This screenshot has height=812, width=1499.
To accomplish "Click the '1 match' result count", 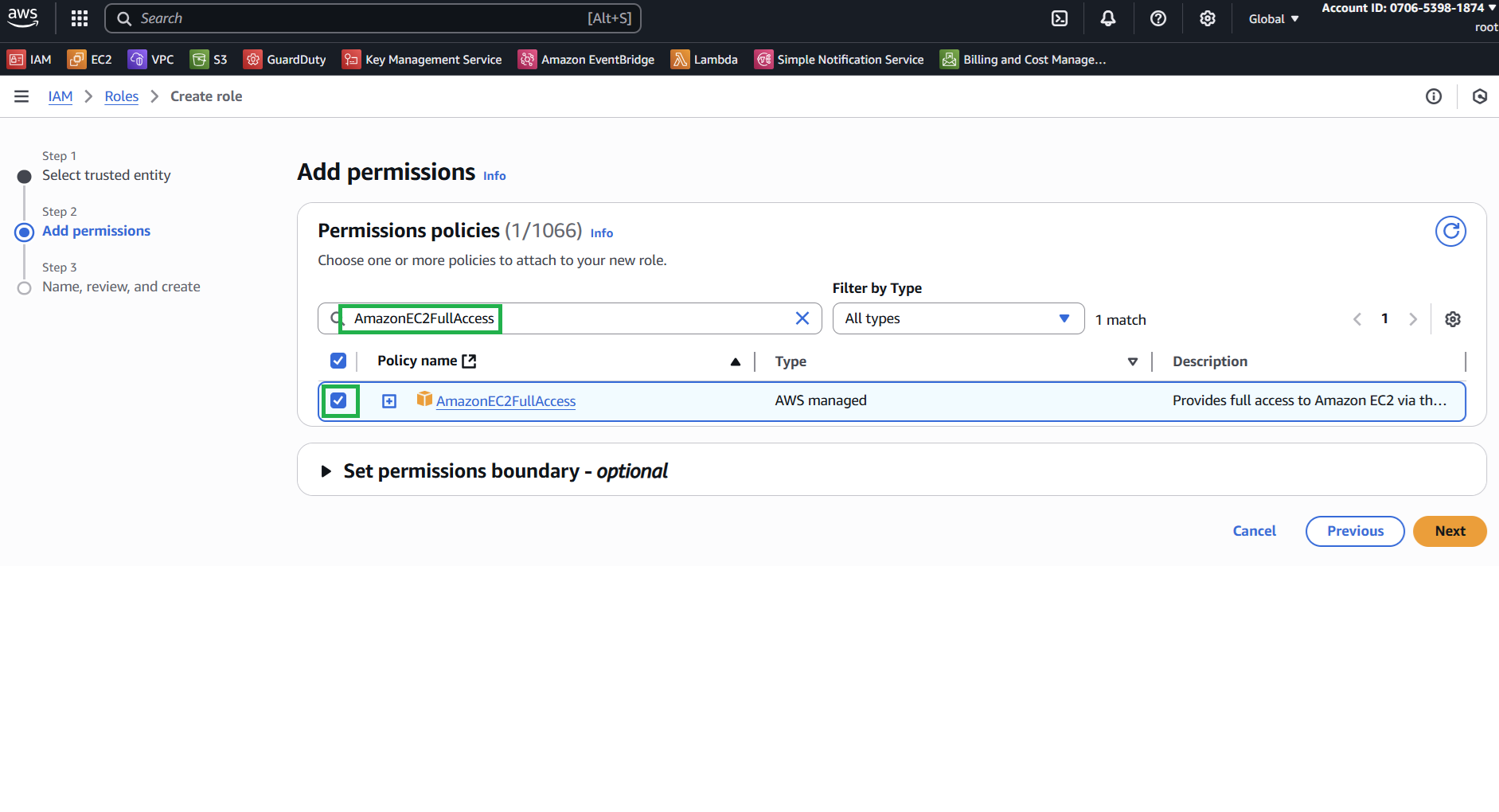I will point(1120,320).
